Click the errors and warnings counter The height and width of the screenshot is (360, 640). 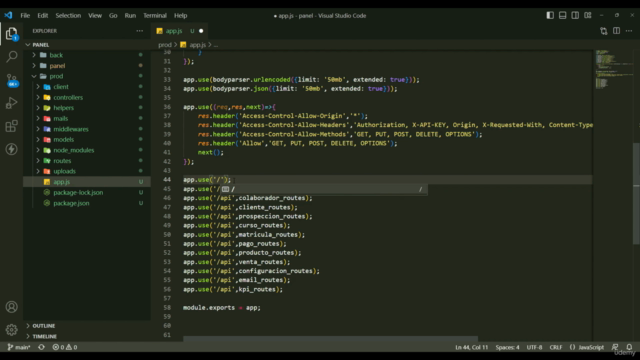[65, 347]
